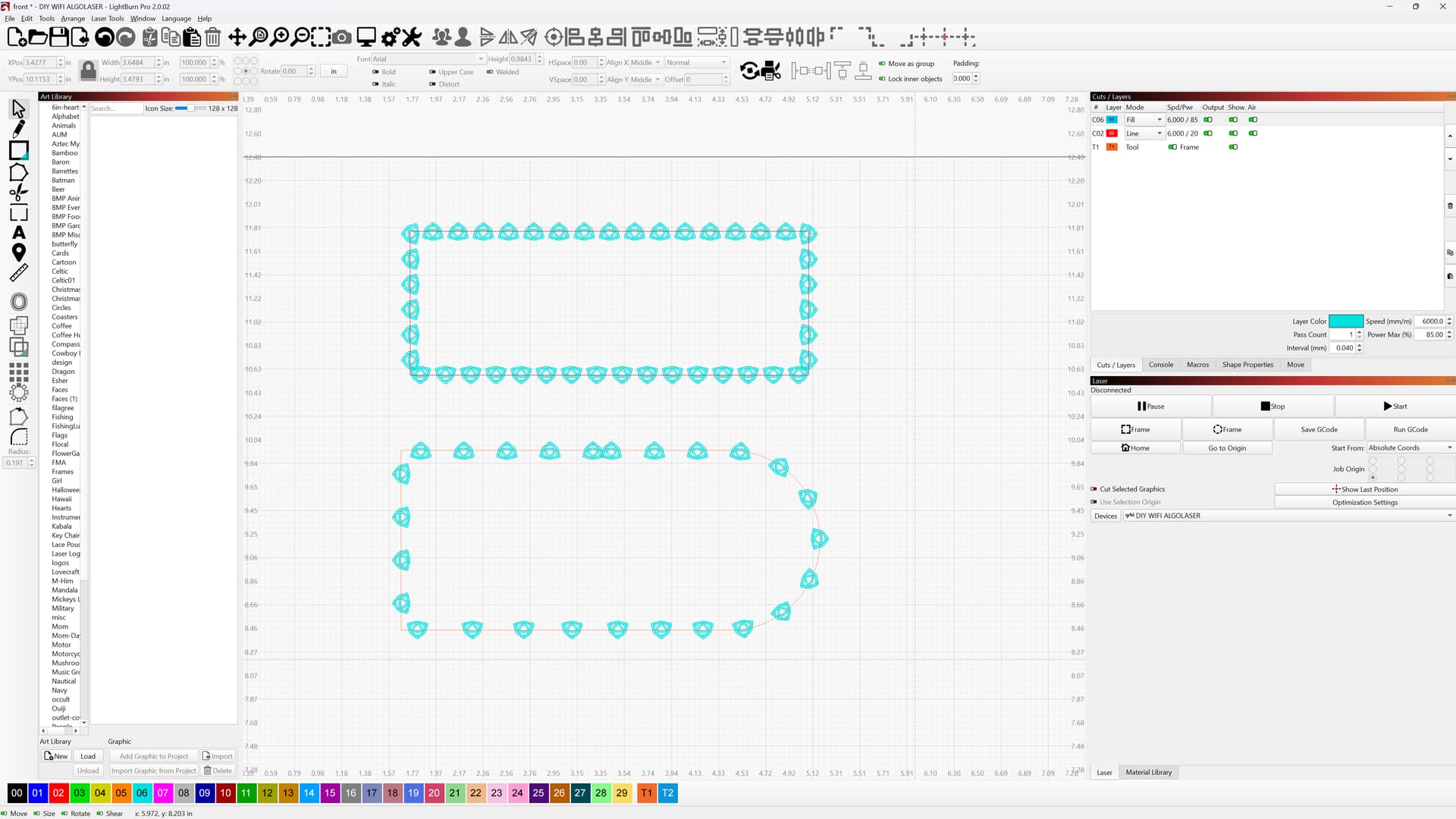Click the Go to Origin button
Screen dimensions: 1456x819
pyautogui.click(x=1226, y=448)
